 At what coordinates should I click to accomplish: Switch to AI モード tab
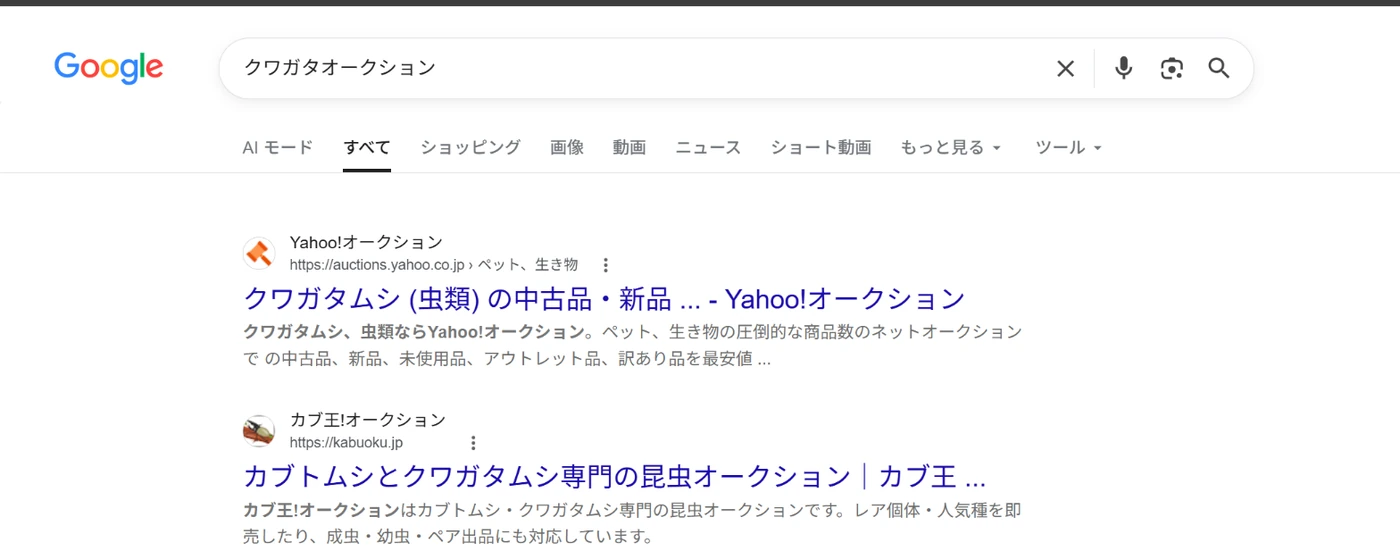pos(278,147)
